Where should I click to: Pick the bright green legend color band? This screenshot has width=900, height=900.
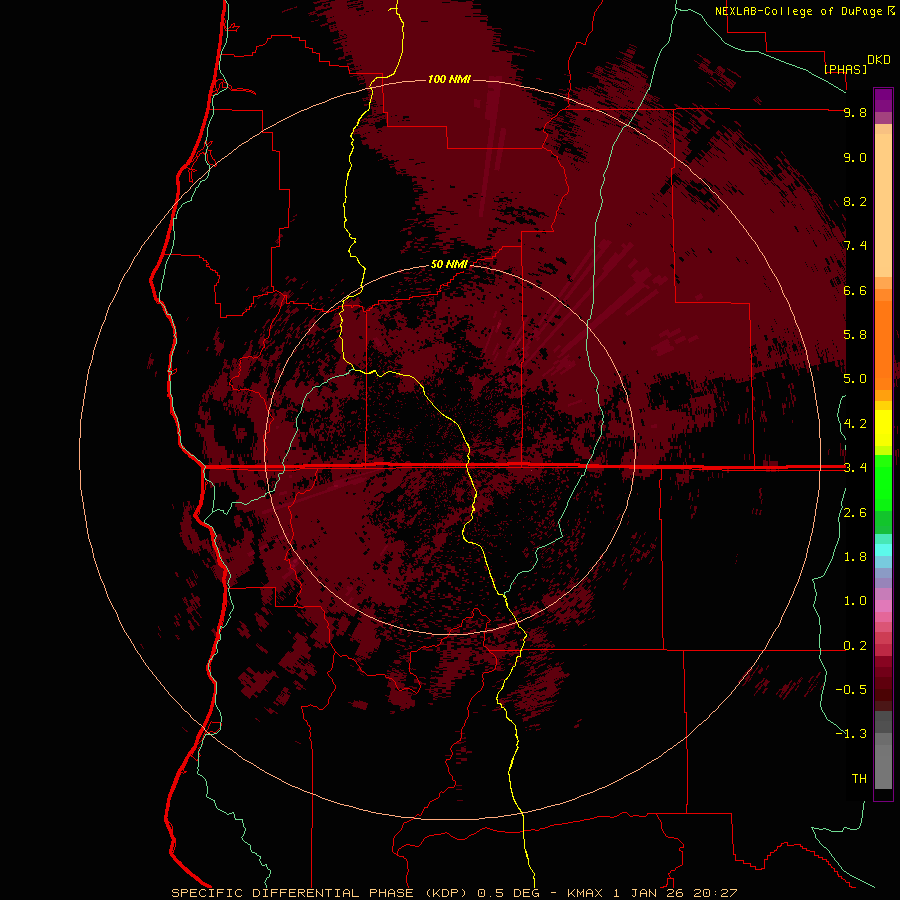coord(883,482)
